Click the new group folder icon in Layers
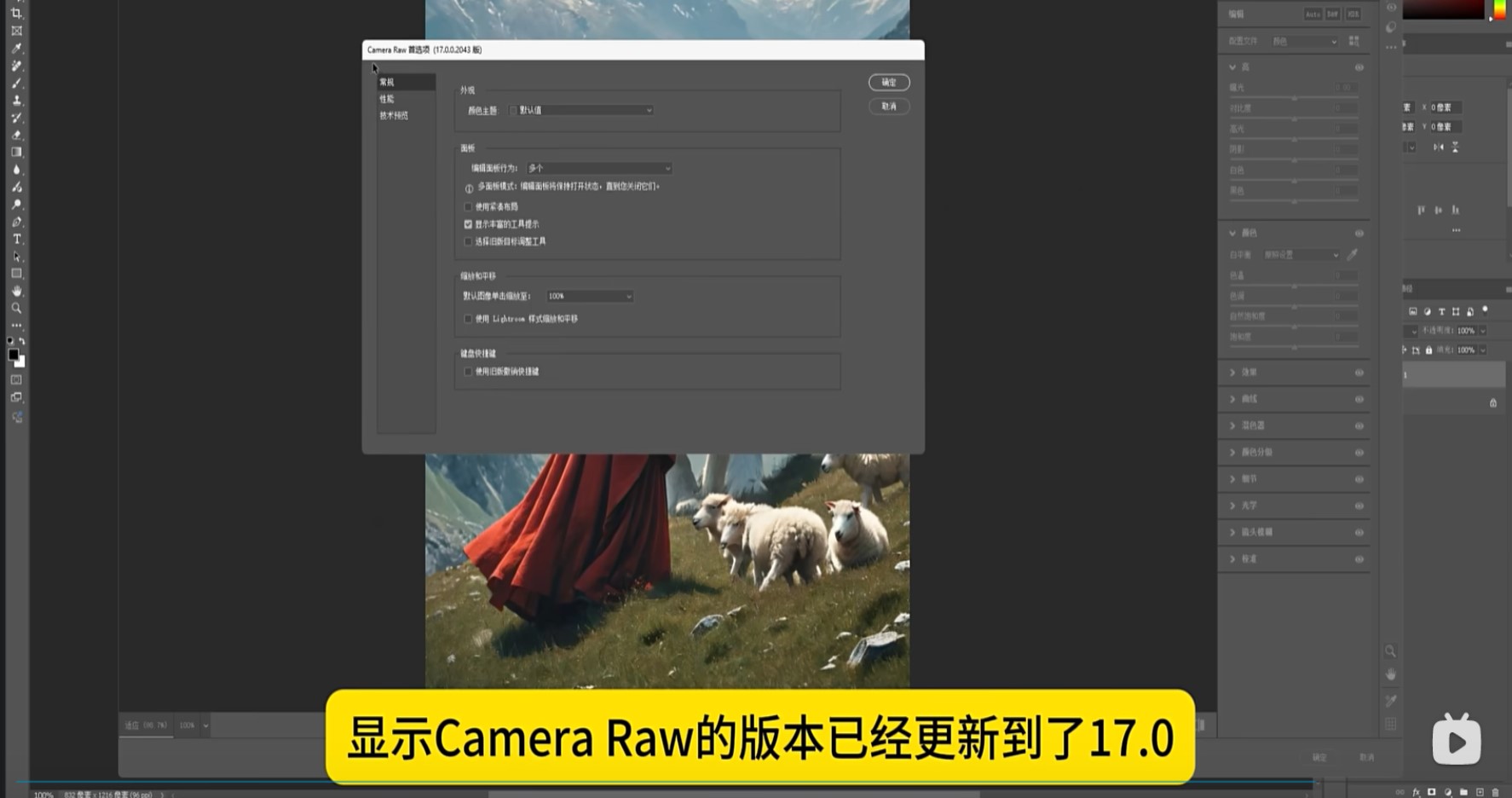 (x=1464, y=792)
